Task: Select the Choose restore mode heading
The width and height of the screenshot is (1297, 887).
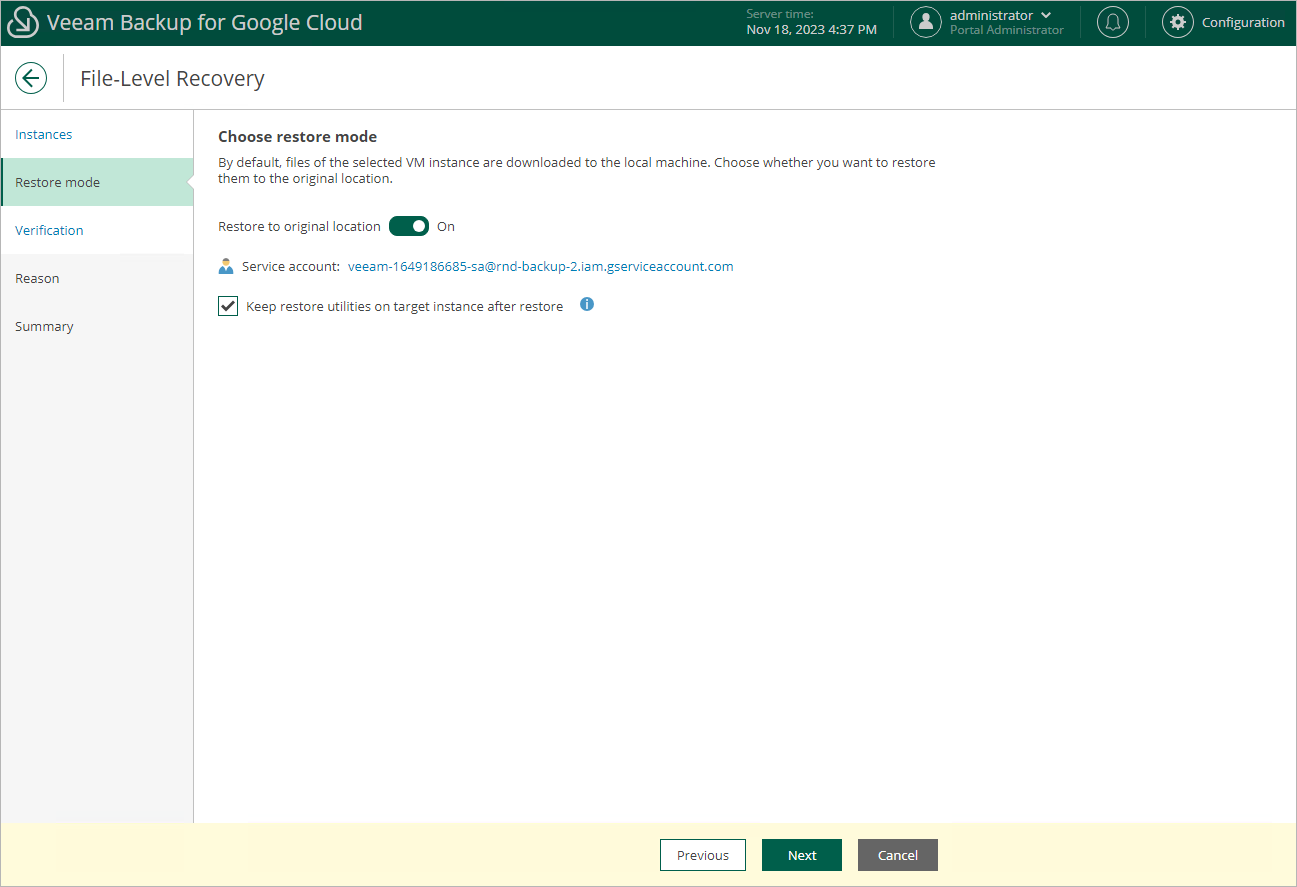Action: point(298,136)
